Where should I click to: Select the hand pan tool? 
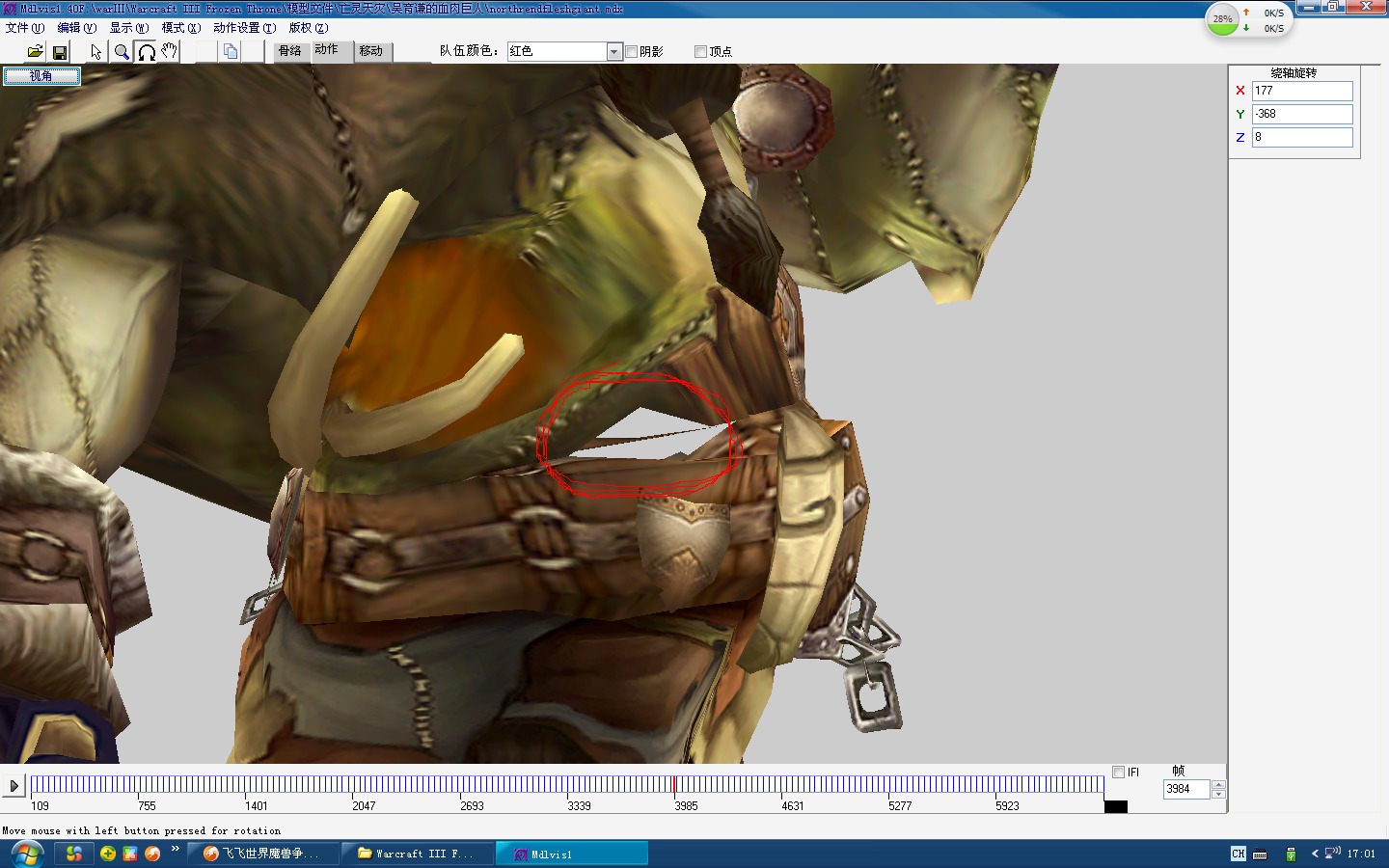(170, 51)
